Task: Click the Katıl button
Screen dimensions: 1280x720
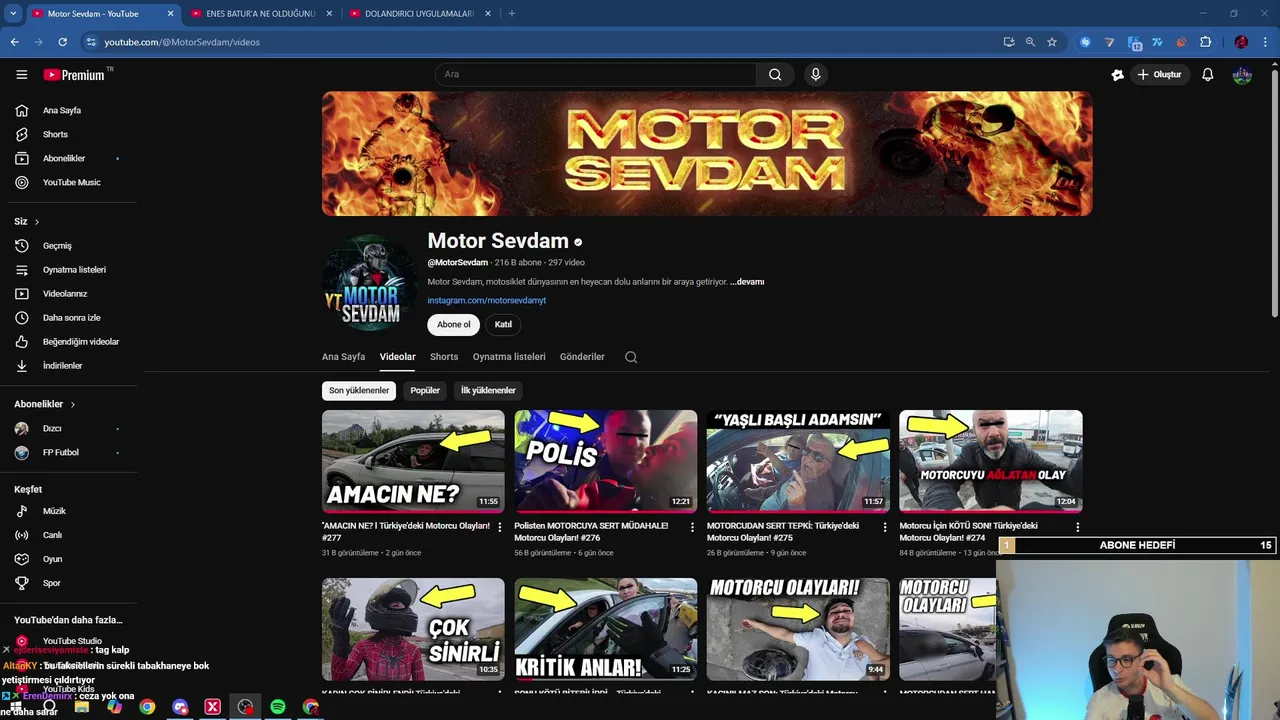Action: click(x=503, y=324)
